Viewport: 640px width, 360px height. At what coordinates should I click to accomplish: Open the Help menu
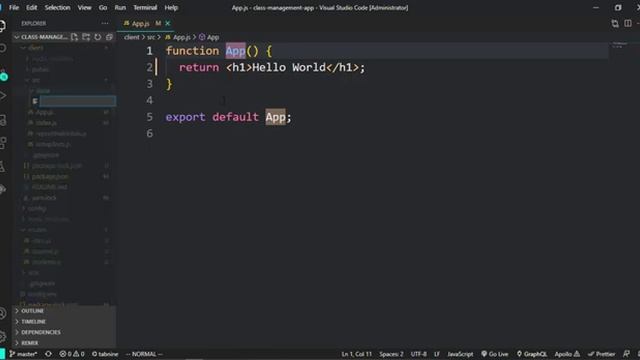[x=171, y=8]
